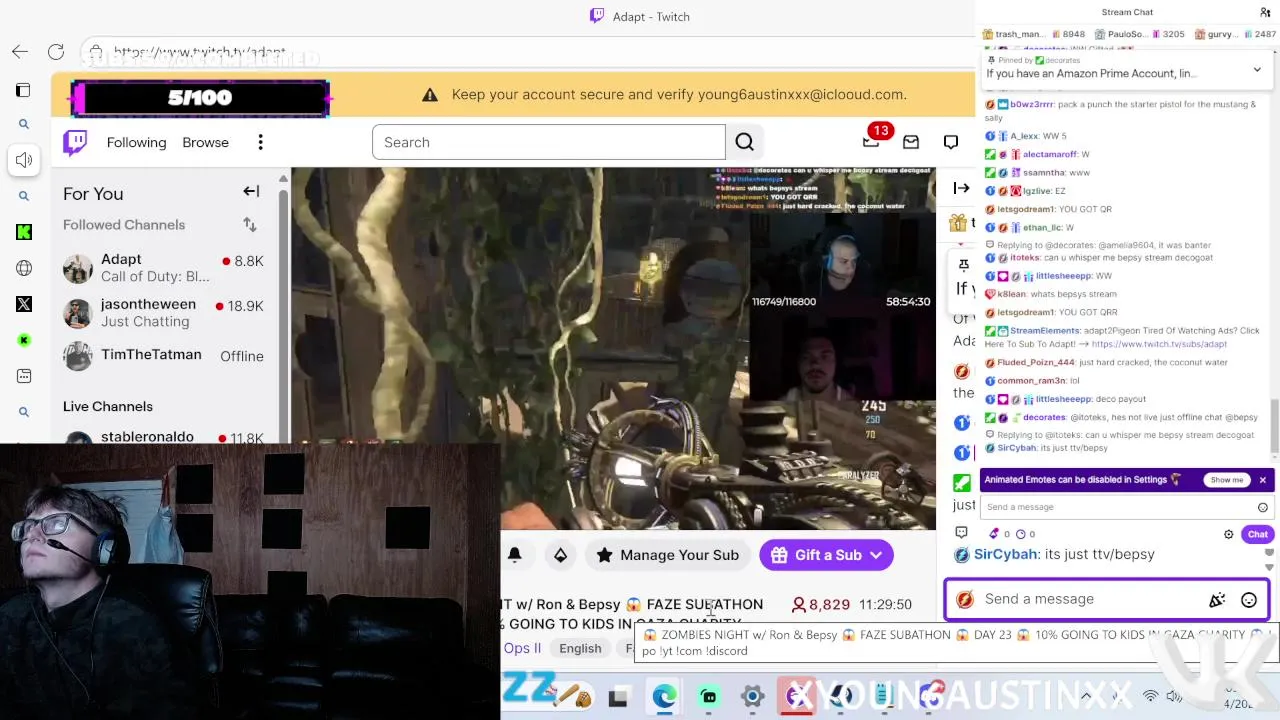Click top gifter trash_man in leaderboard
Screen dimensions: 1280x720
(1034, 34)
